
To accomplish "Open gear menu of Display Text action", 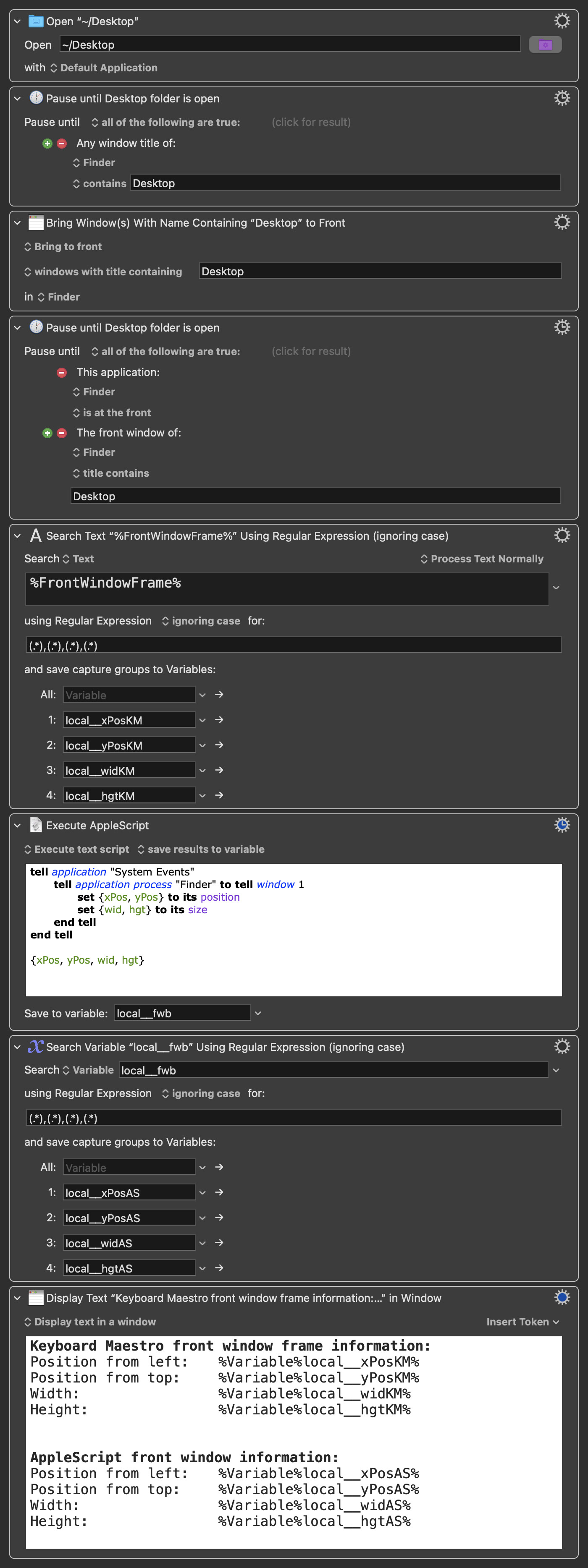I will pyautogui.click(x=562, y=1297).
